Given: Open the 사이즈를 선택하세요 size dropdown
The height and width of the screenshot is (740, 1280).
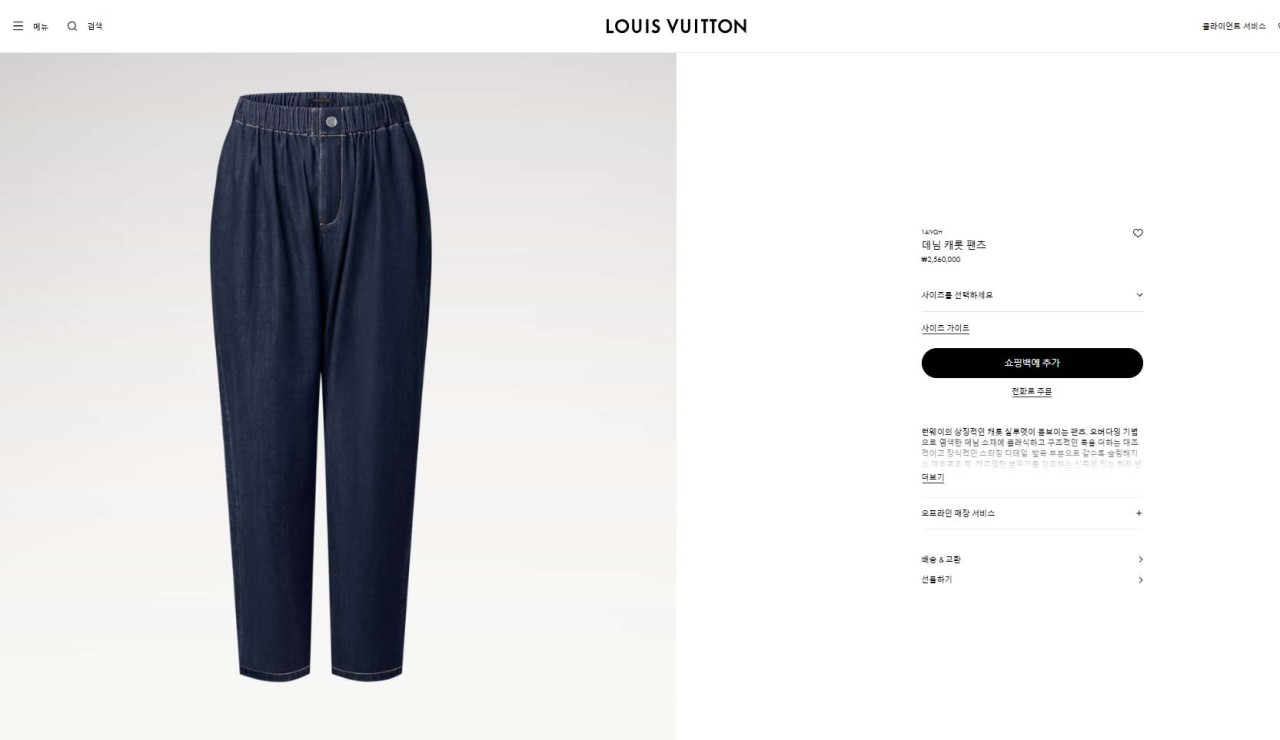Looking at the screenshot, I should pyautogui.click(x=1032, y=295).
